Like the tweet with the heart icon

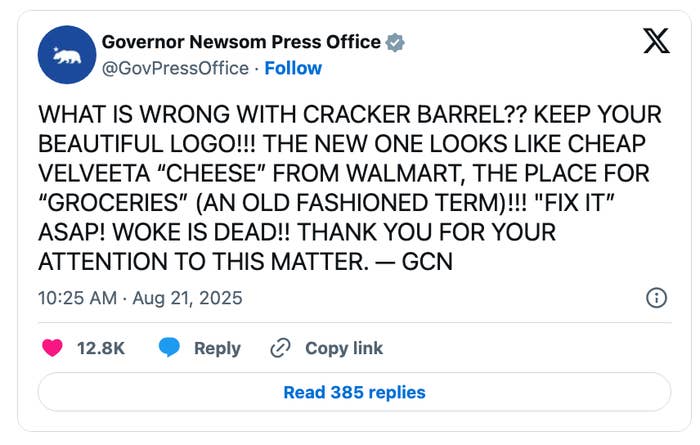click(53, 348)
